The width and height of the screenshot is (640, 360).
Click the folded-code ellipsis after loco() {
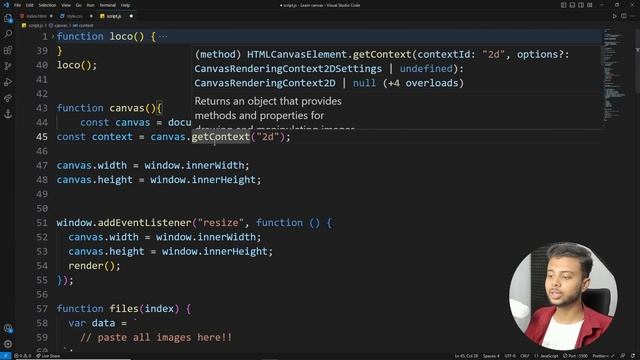pyautogui.click(x=163, y=36)
